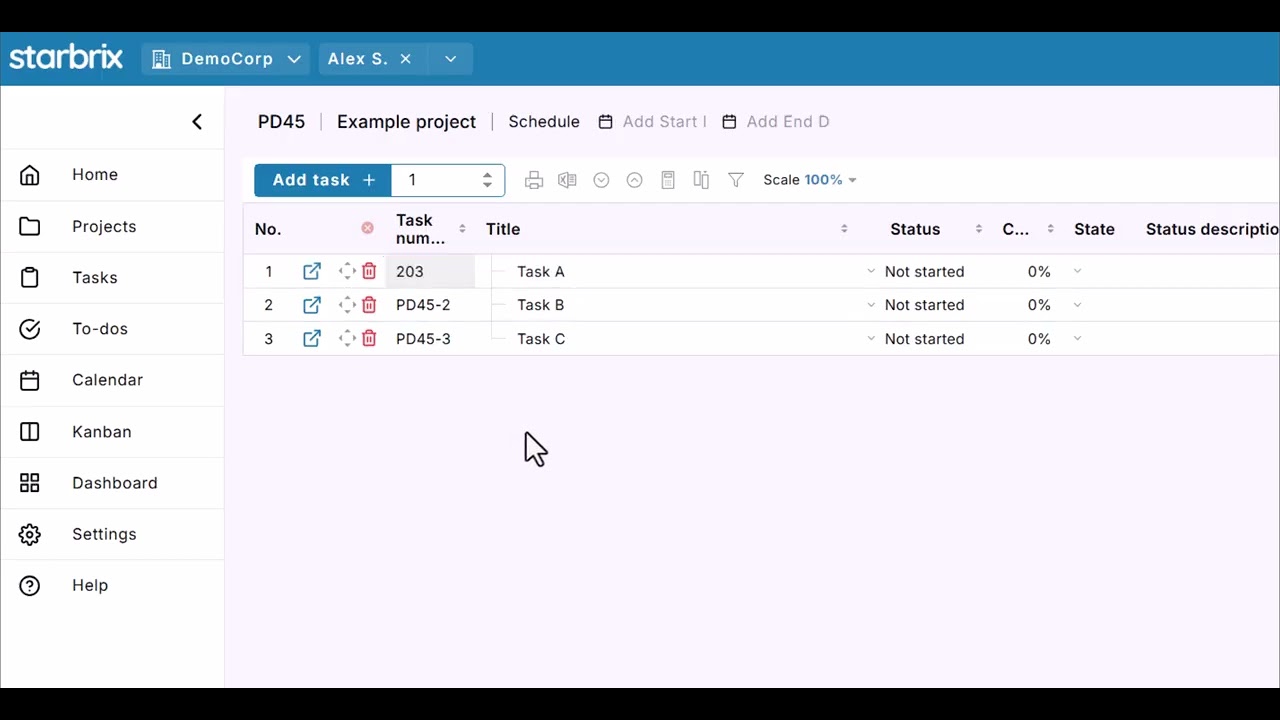This screenshot has width=1280, height=720.
Task: Click the Add Start date calendar icon
Action: 605,122
